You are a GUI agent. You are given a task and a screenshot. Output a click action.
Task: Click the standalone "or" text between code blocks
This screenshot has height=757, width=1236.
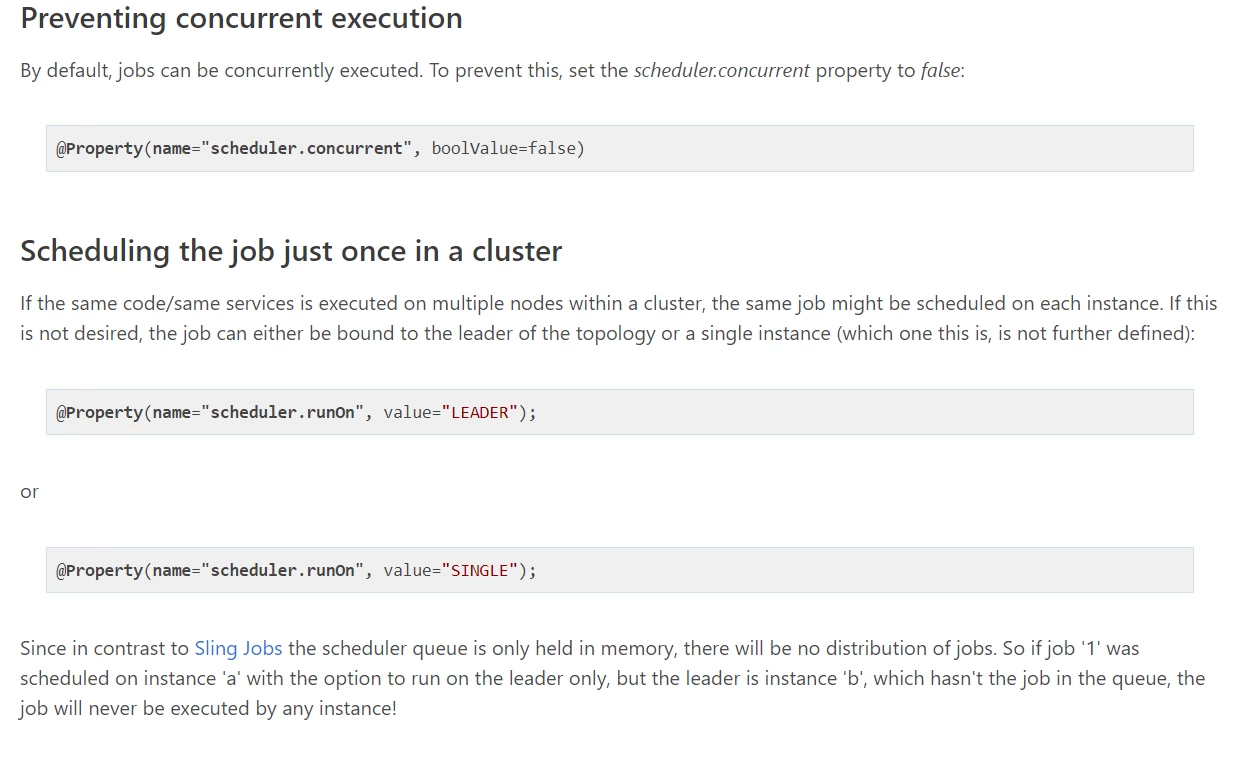29,491
